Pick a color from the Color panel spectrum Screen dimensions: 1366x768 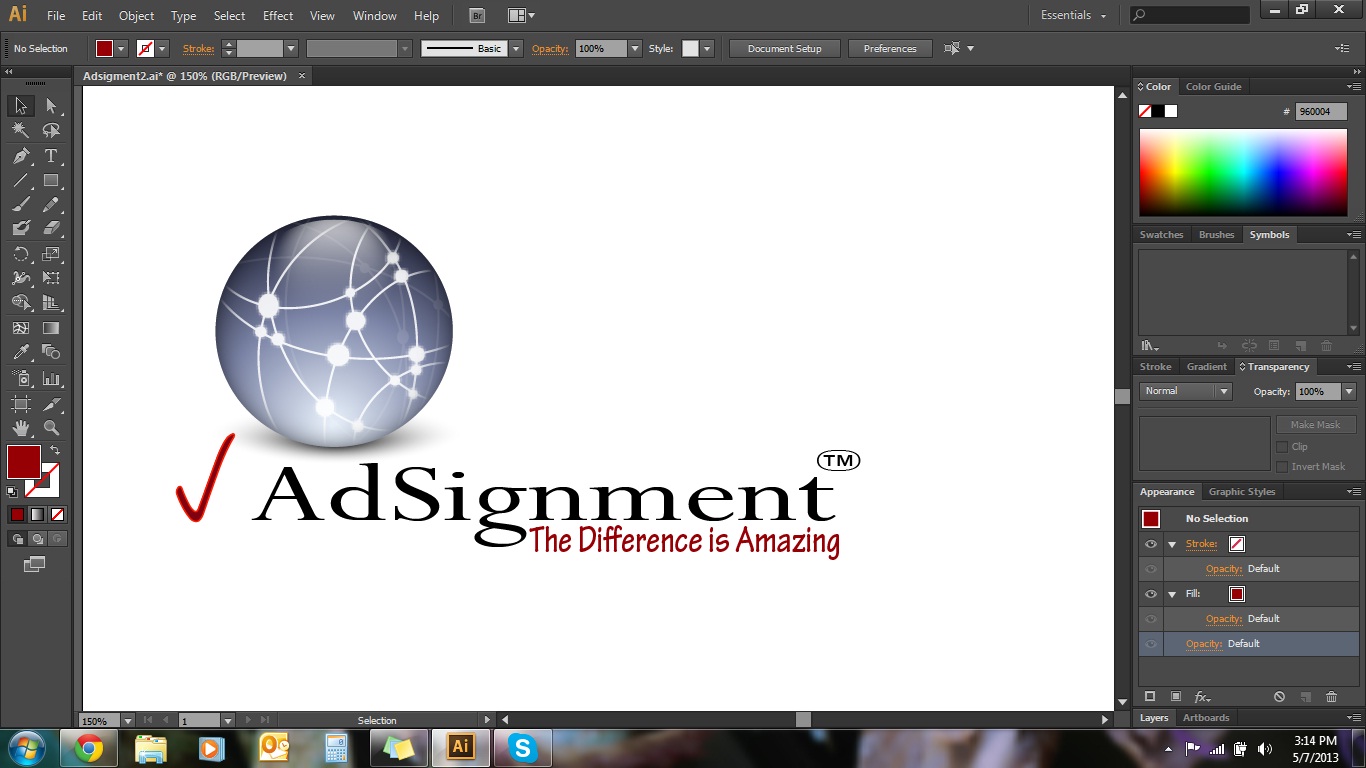click(1243, 175)
